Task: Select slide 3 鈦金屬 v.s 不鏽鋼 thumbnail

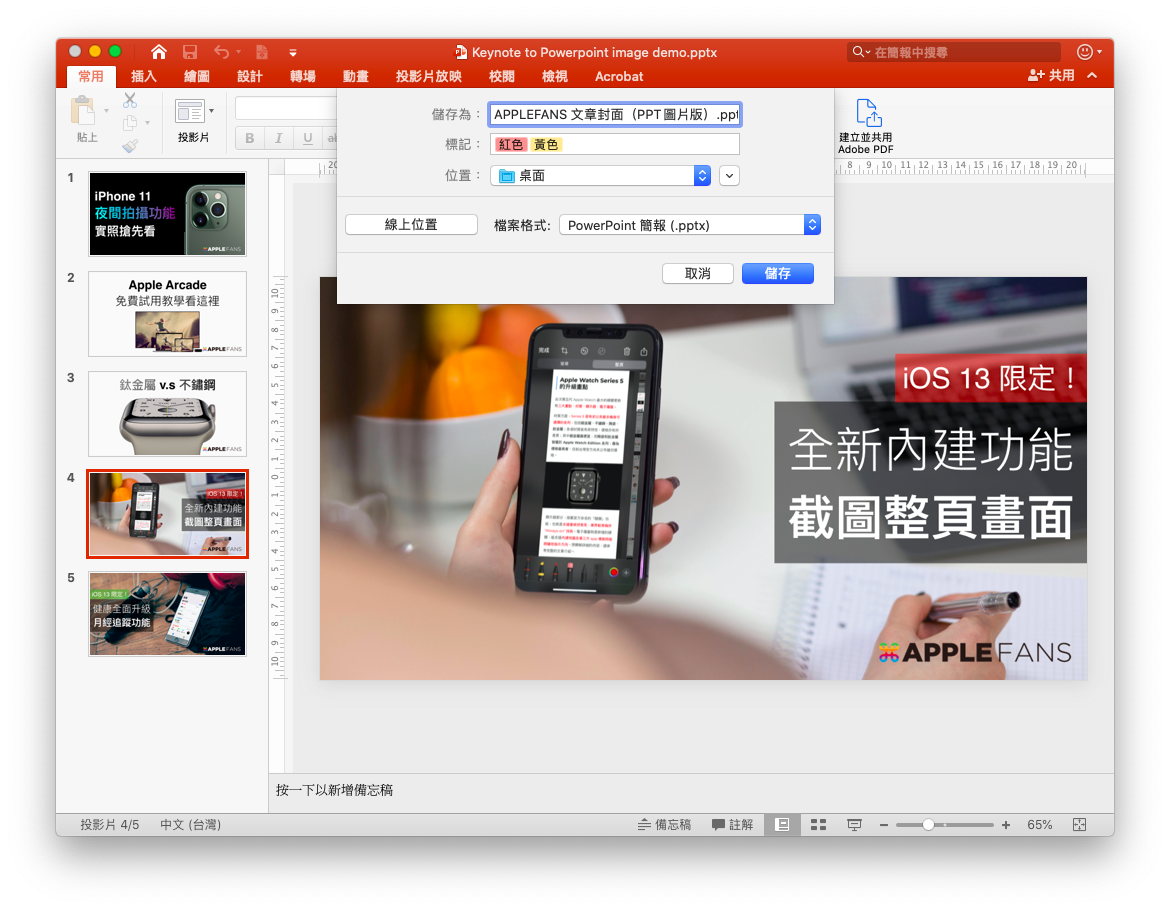Action: tap(167, 414)
